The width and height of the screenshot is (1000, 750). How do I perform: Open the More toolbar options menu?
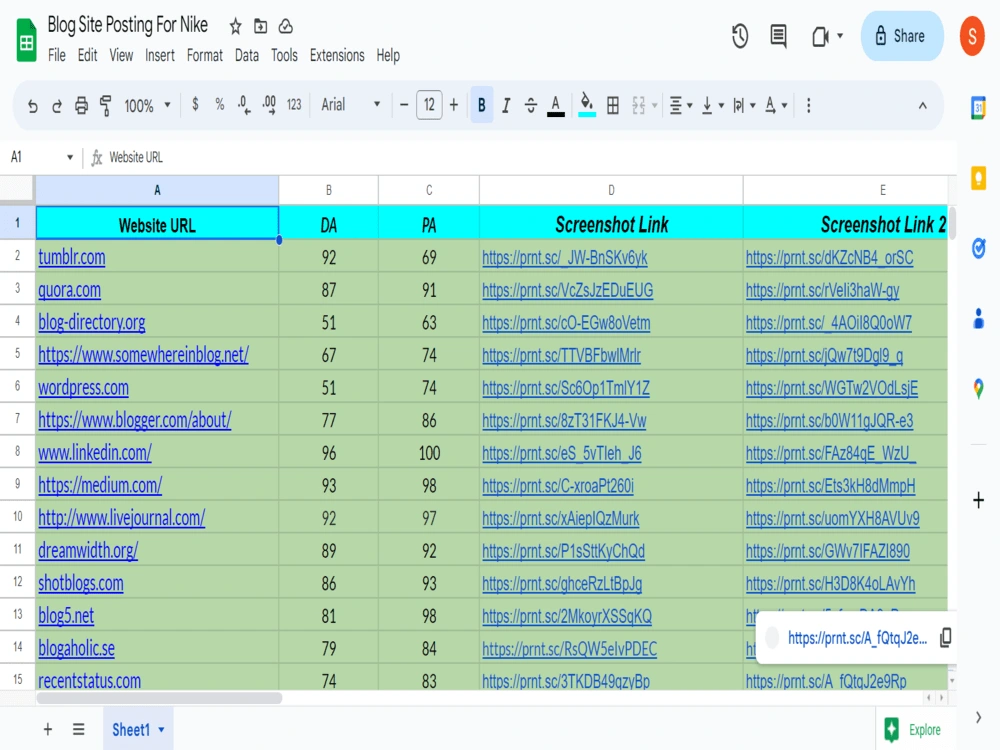[x=809, y=105]
